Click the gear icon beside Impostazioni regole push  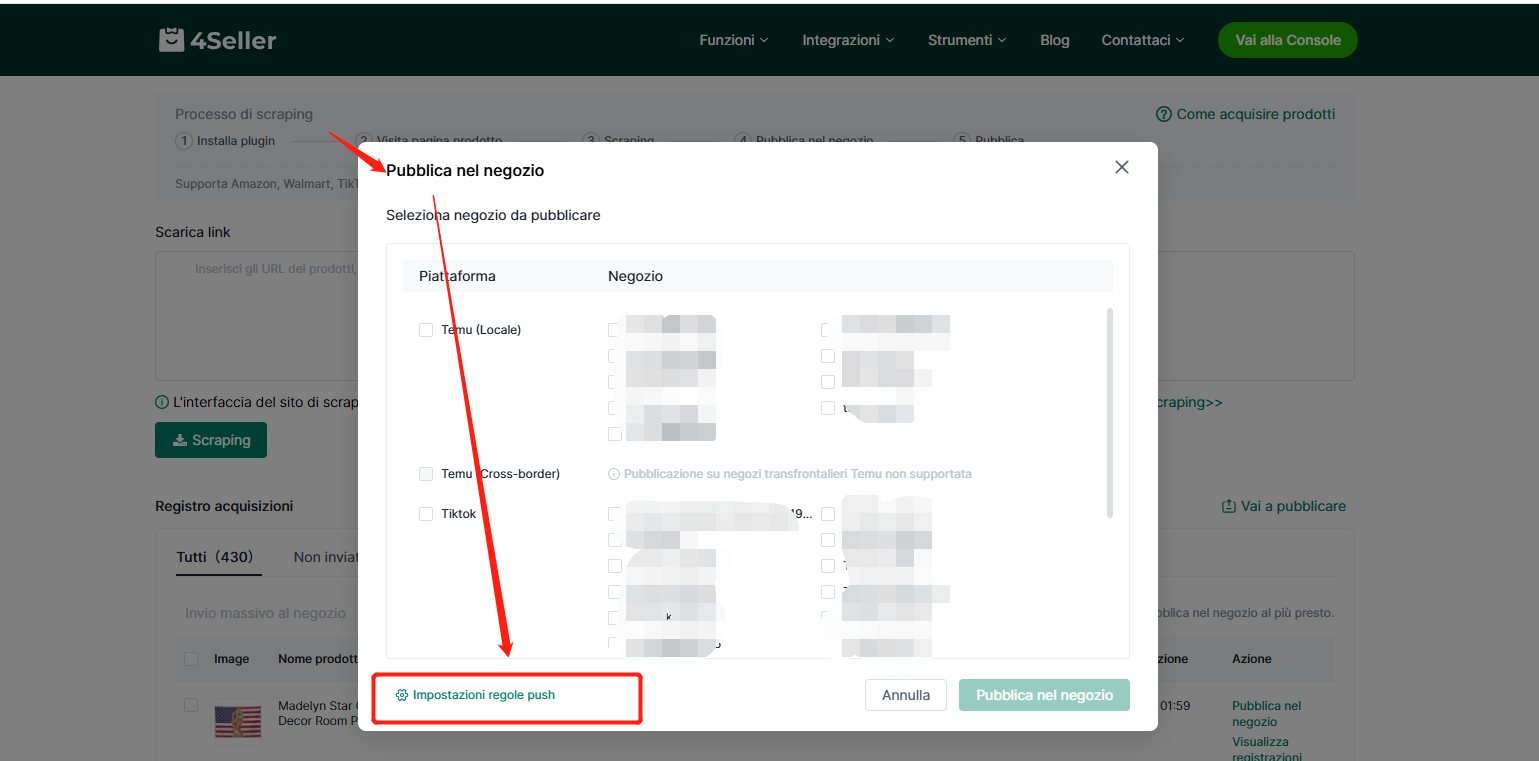[402, 695]
